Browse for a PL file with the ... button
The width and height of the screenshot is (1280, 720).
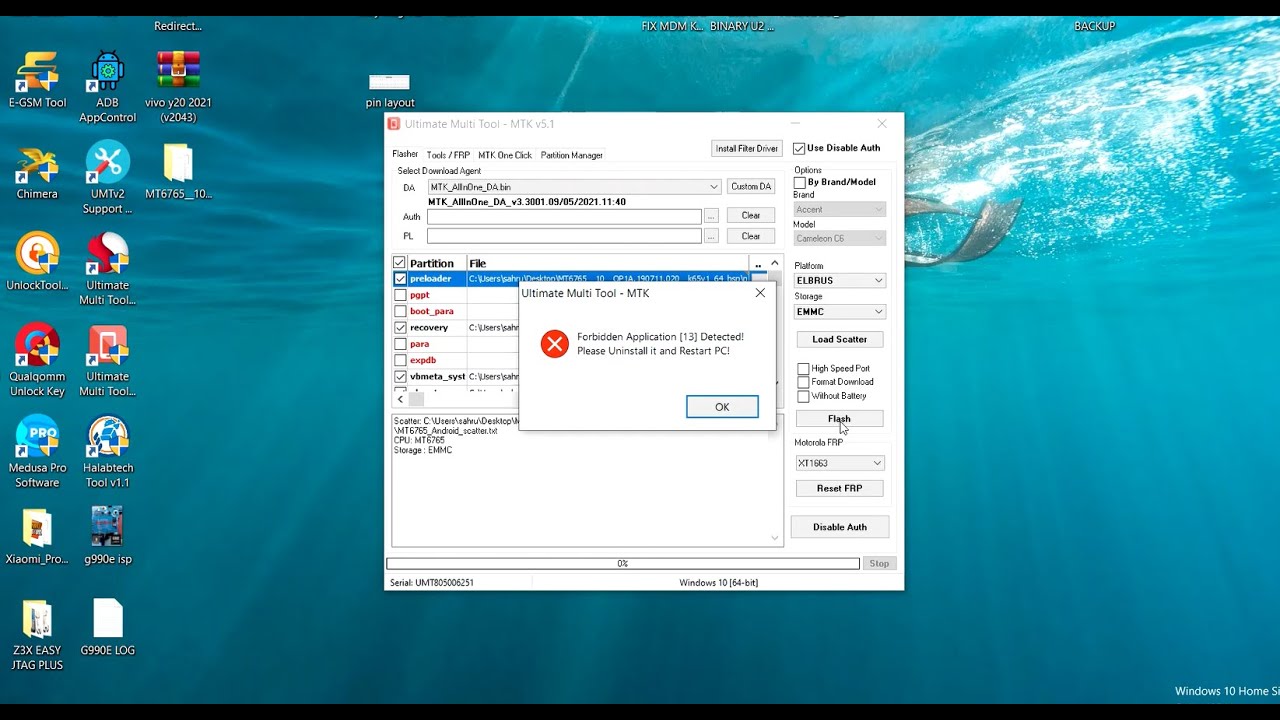[711, 236]
